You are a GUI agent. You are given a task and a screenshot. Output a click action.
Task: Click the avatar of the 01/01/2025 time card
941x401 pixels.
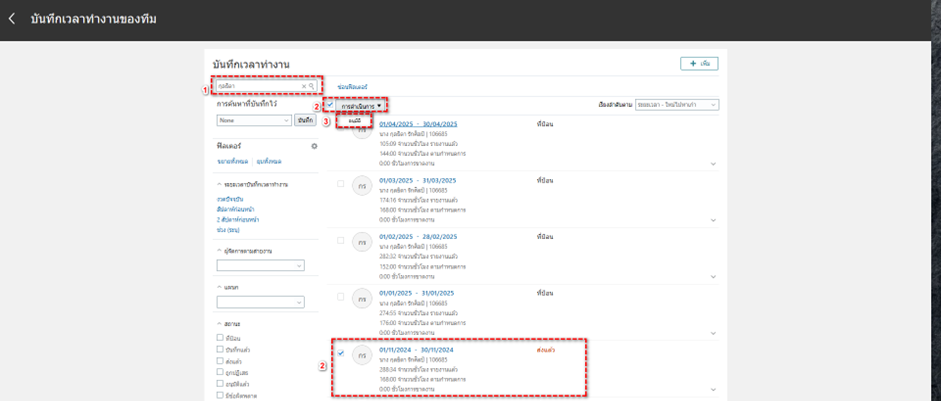point(361,300)
